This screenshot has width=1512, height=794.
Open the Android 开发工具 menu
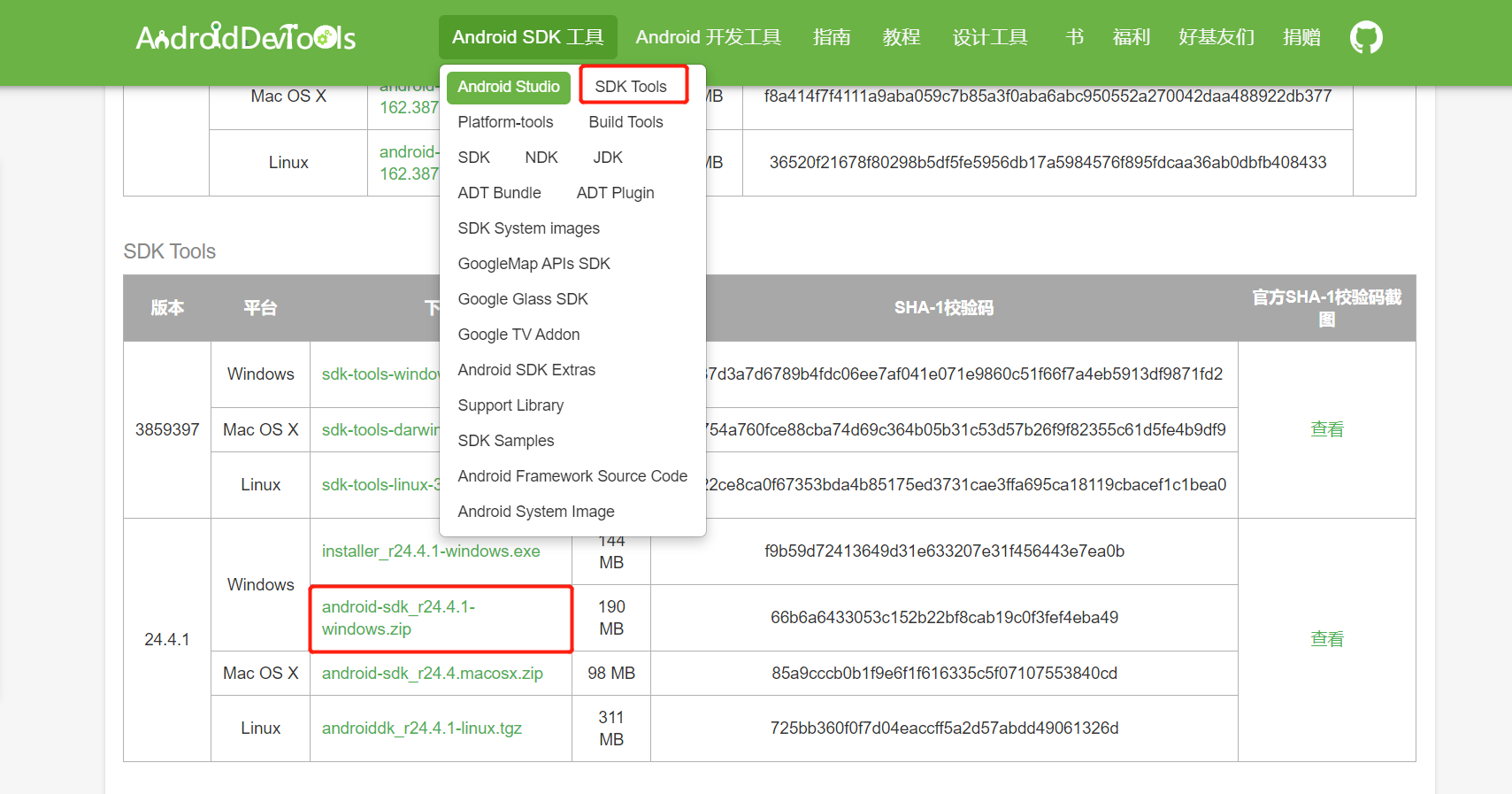coord(708,37)
